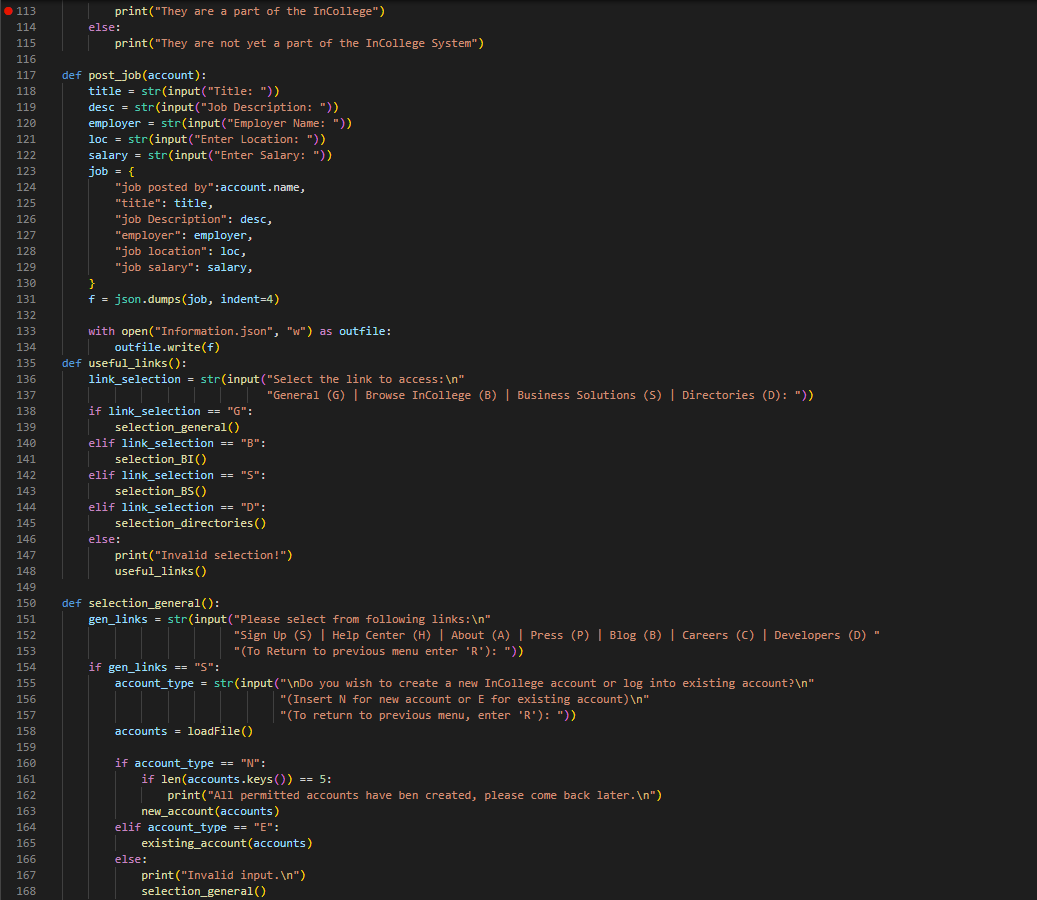Click 'gen_links = str(input(' line

click(290, 619)
